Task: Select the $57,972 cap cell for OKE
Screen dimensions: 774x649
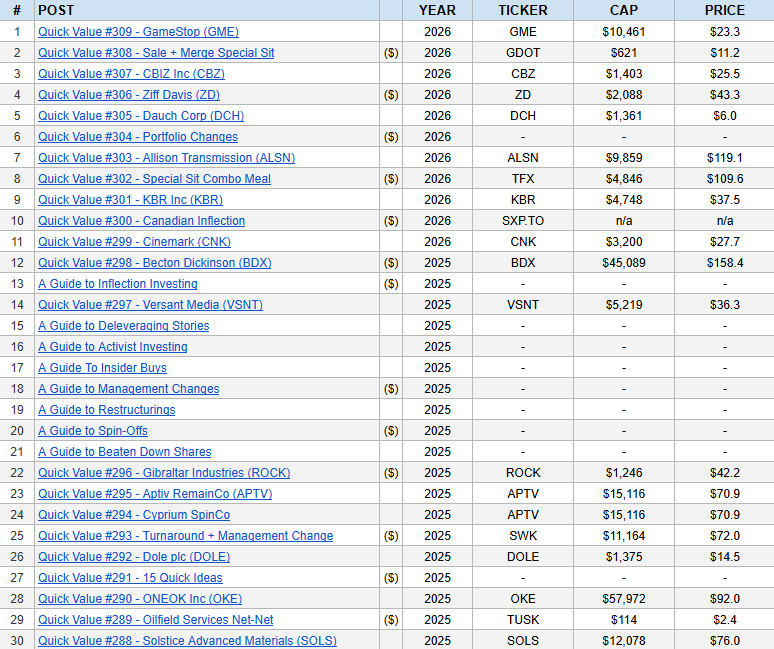Action: [624, 598]
